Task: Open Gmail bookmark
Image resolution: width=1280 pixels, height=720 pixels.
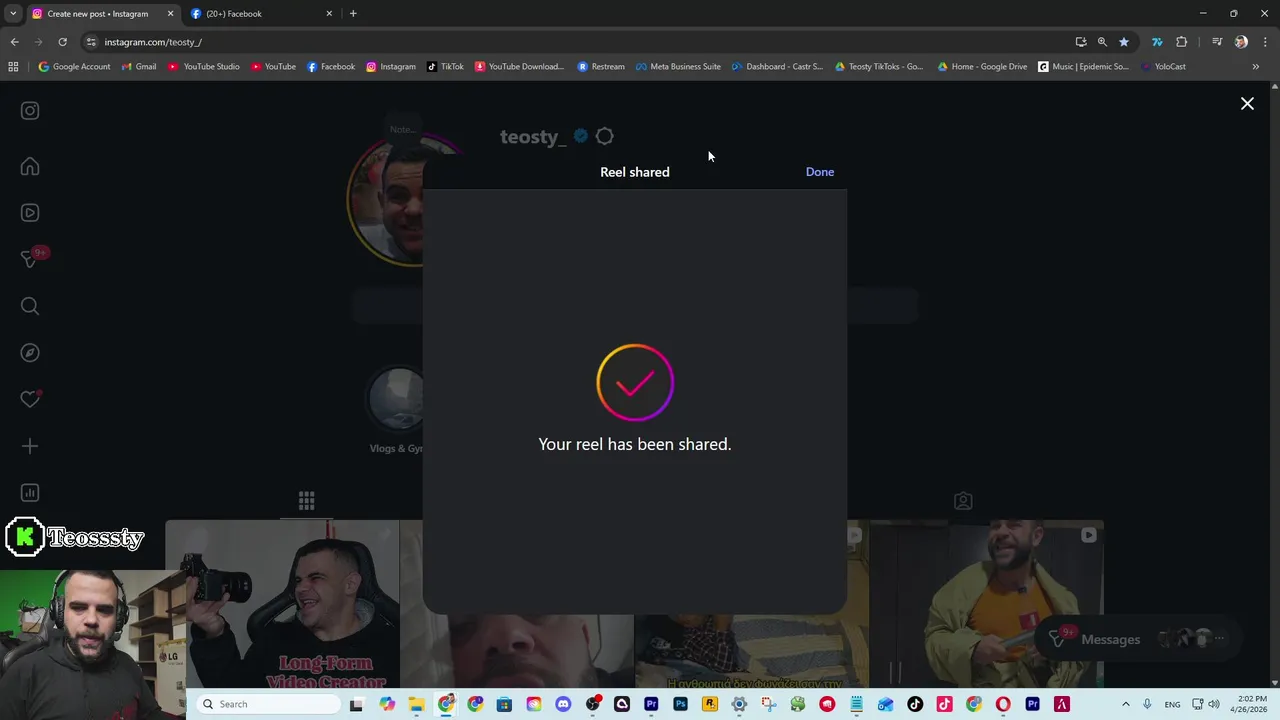Action: tap(139, 67)
